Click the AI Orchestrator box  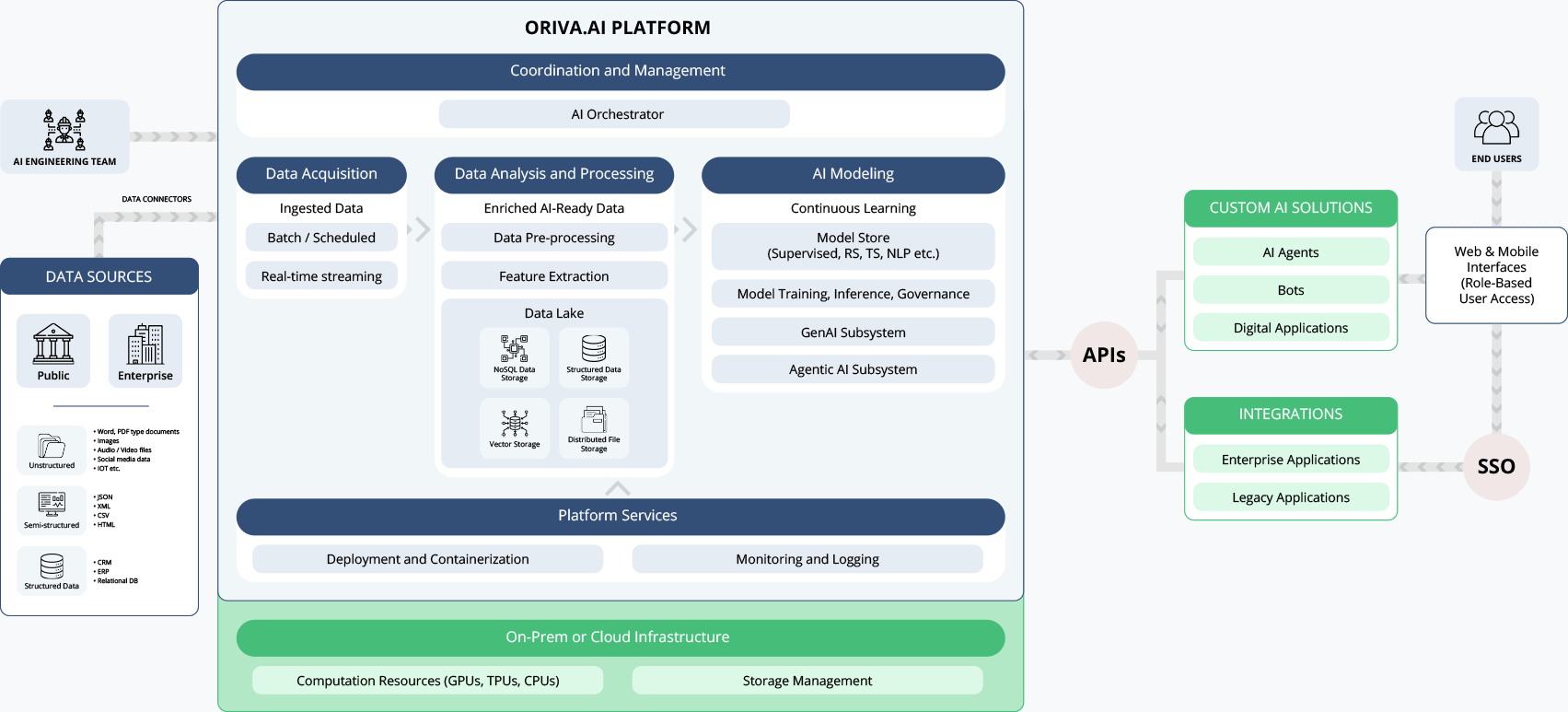[x=614, y=114]
